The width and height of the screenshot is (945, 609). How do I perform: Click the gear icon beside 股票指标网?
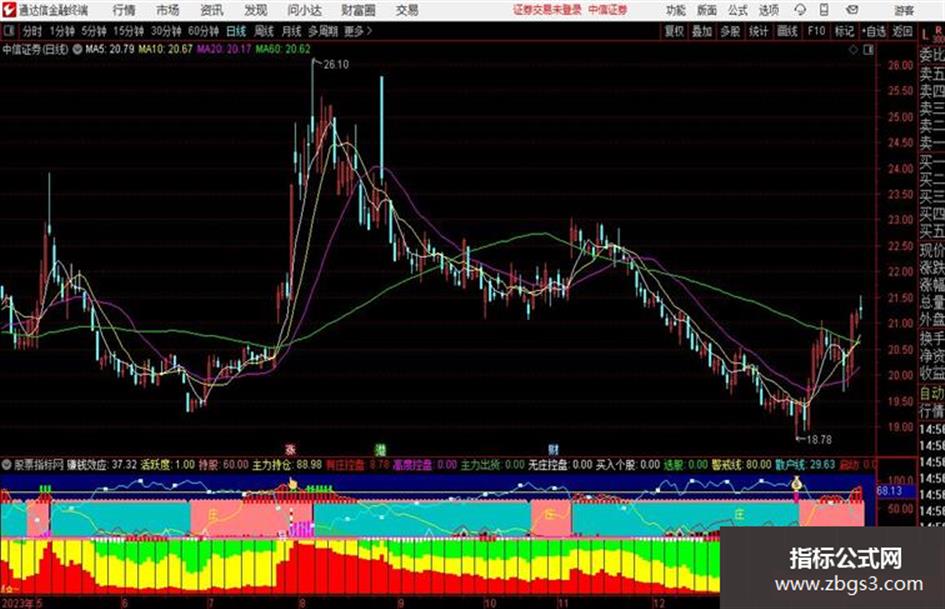(7, 465)
